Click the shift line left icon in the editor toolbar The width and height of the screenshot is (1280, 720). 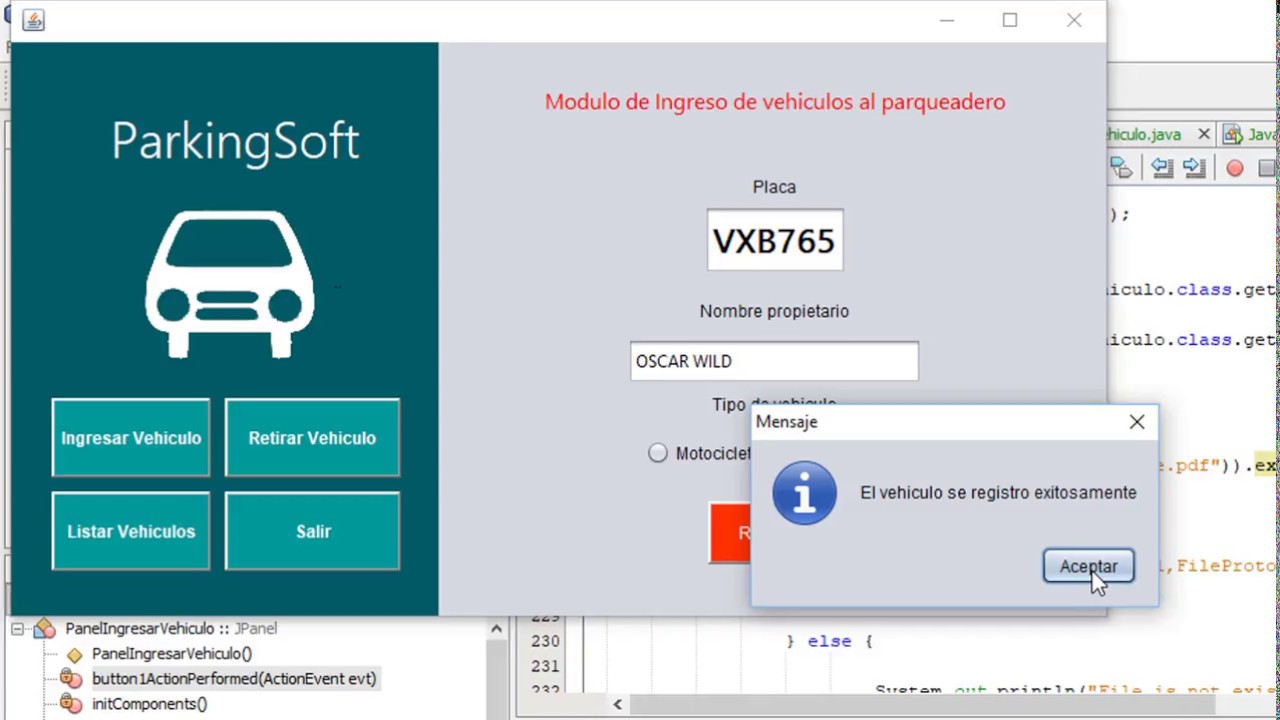1161,168
